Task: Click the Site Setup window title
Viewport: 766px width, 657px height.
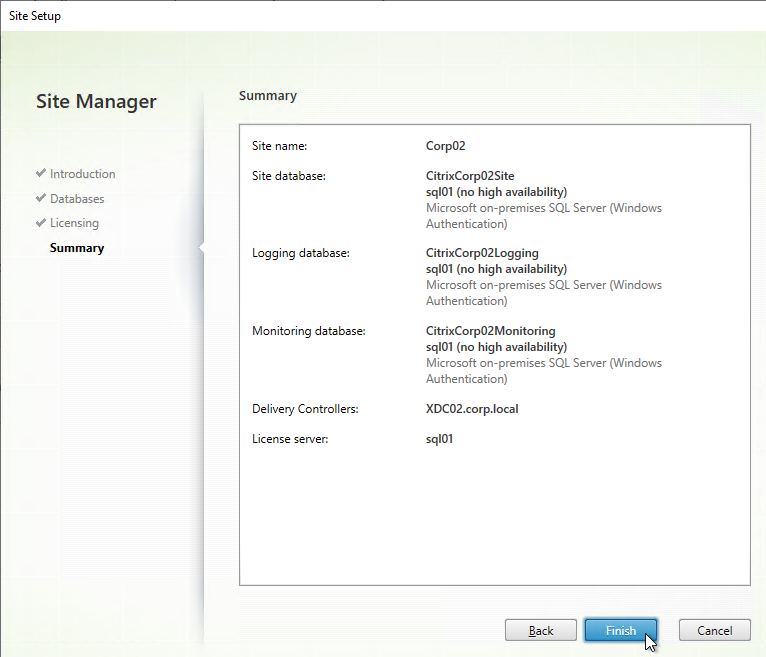Action: point(35,16)
